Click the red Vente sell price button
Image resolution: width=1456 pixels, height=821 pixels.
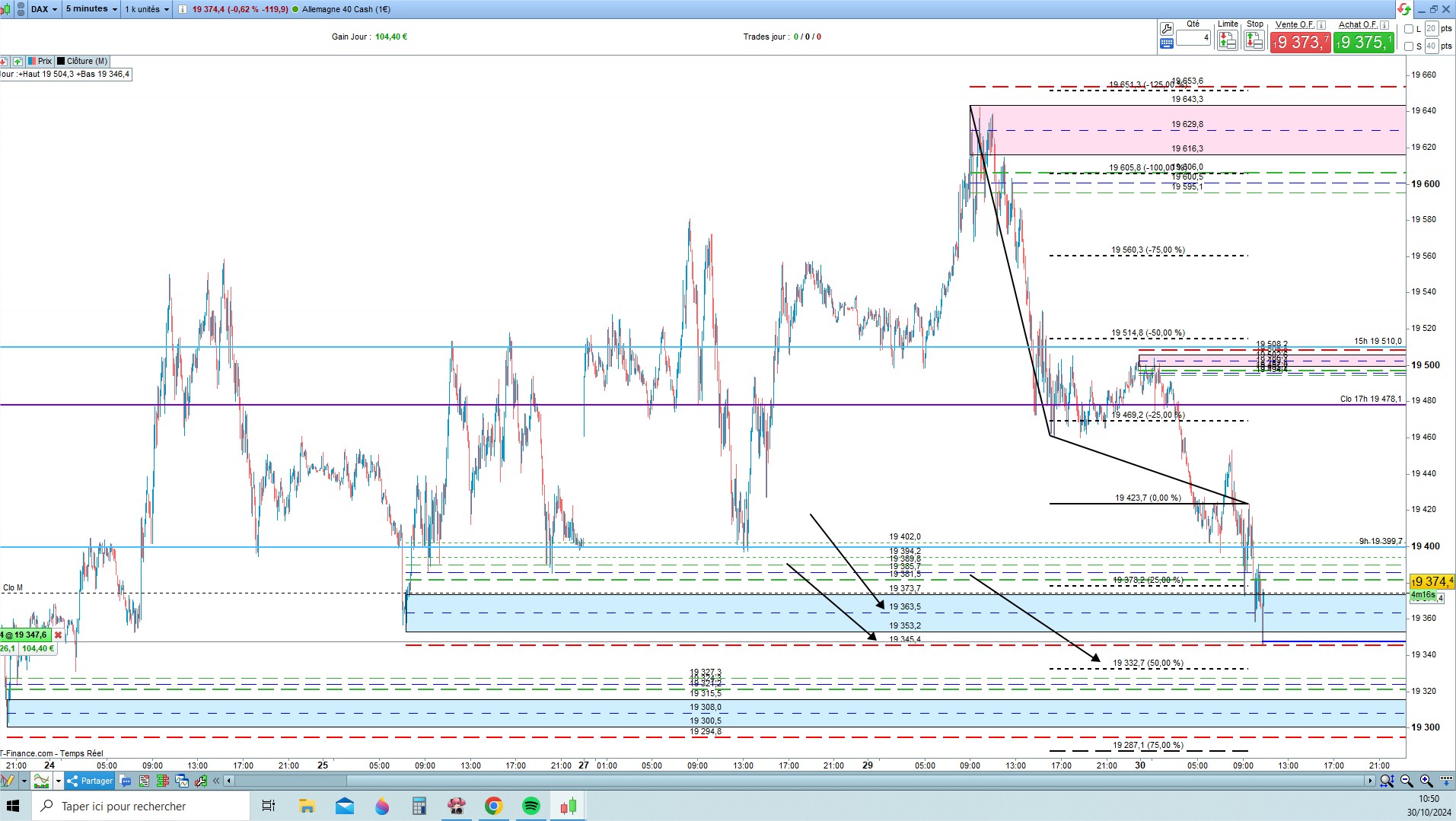pos(1300,43)
